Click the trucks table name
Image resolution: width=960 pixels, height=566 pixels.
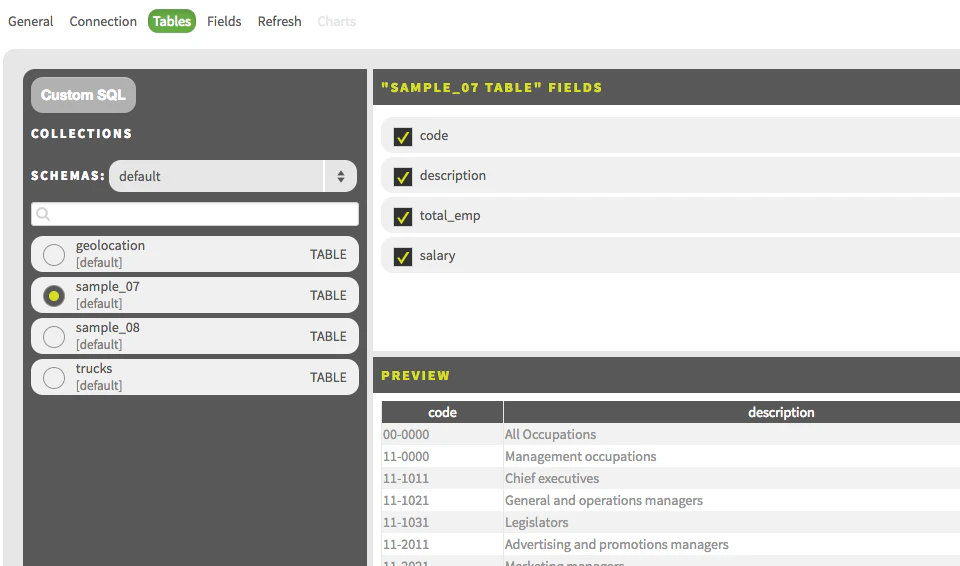click(94, 369)
